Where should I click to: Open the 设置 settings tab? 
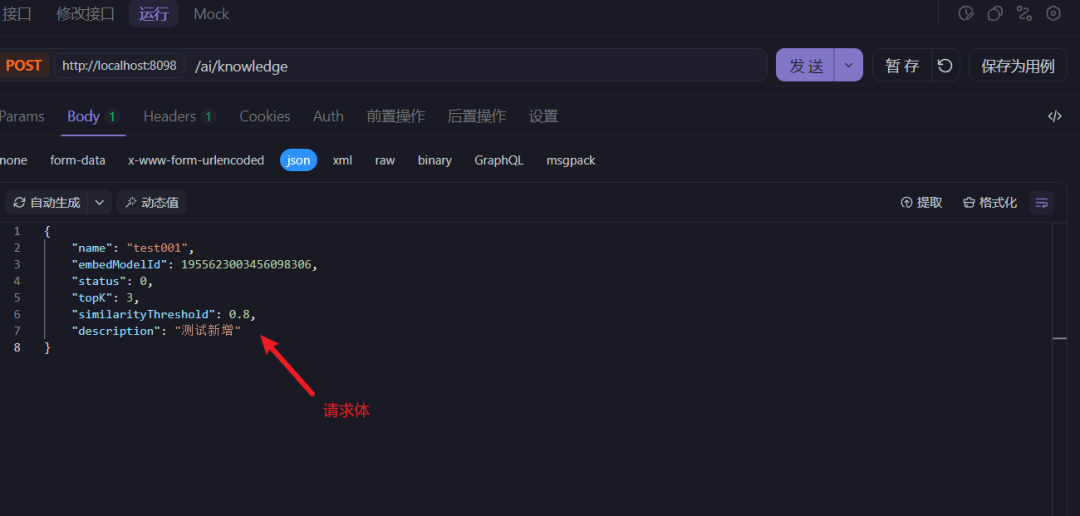click(x=543, y=116)
